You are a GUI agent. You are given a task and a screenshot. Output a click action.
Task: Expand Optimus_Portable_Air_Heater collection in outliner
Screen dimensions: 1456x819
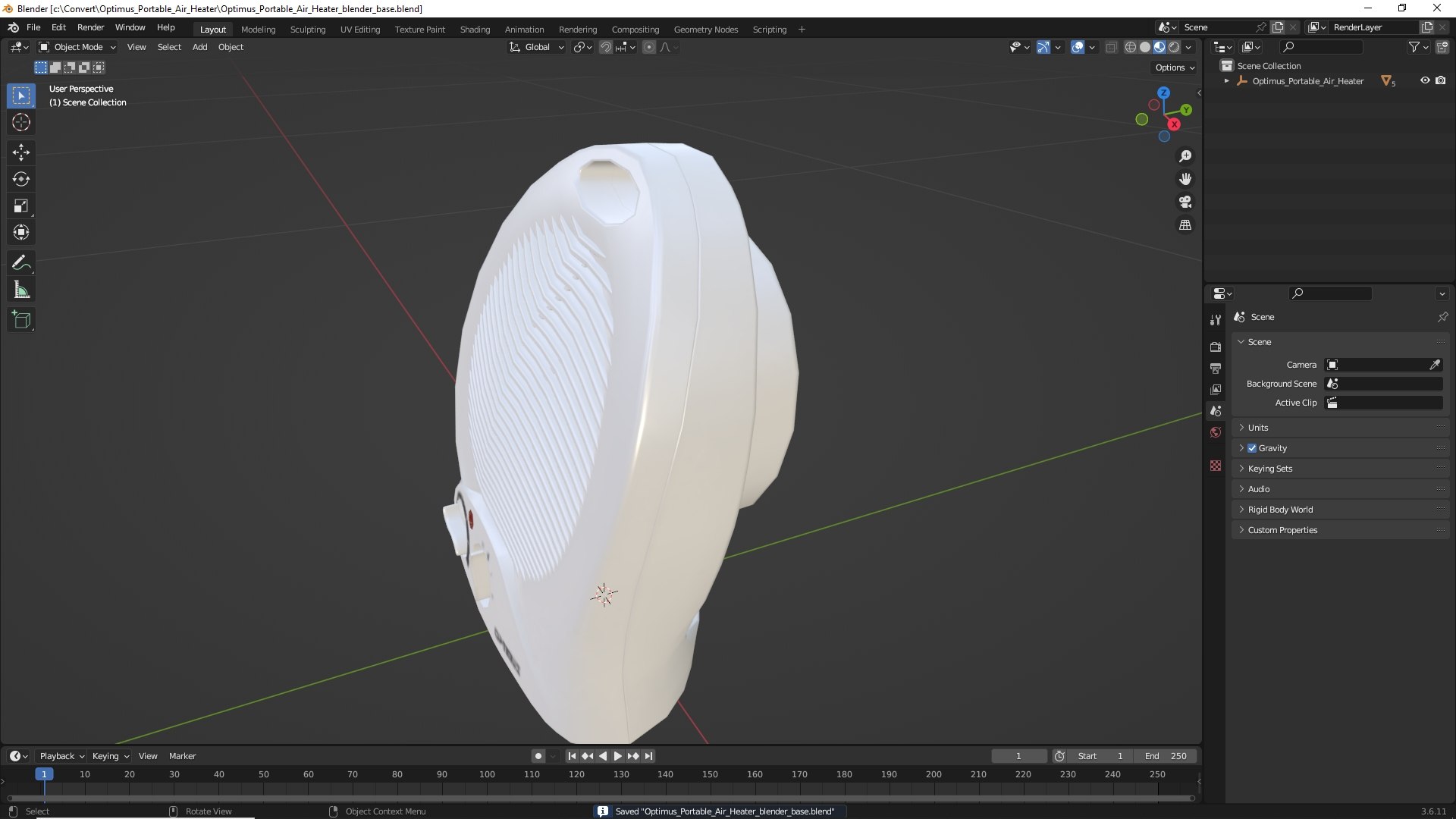pos(1227,81)
